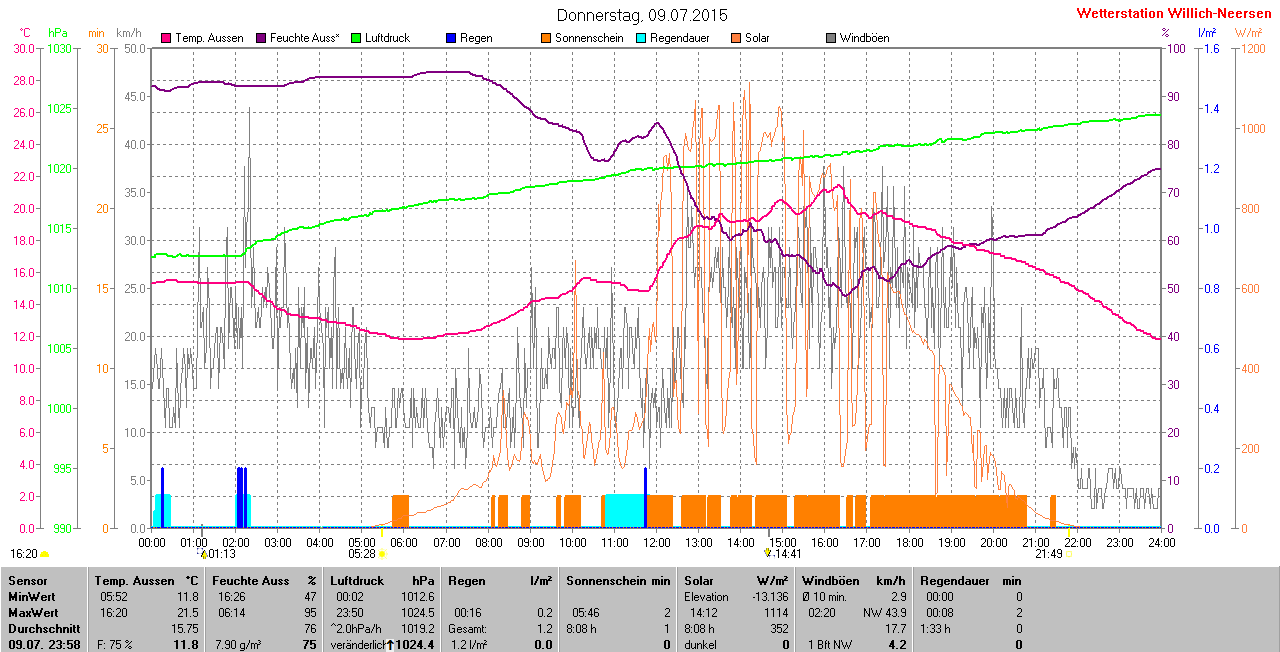Click the MaxWert row label
This screenshot has height=652, width=1280.
[x=32, y=612]
